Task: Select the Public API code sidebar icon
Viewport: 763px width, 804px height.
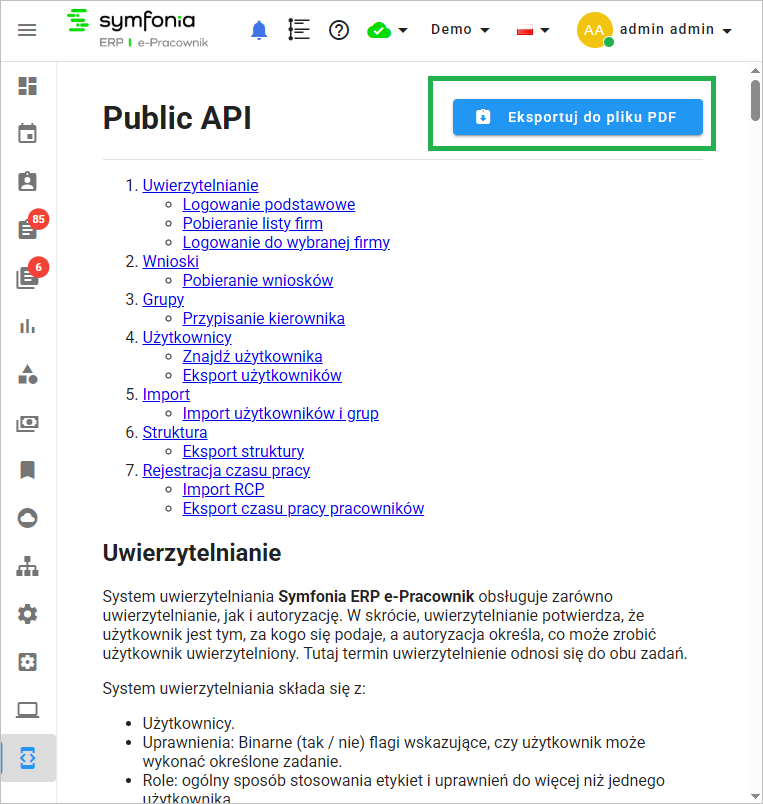Action: pyautogui.click(x=28, y=758)
